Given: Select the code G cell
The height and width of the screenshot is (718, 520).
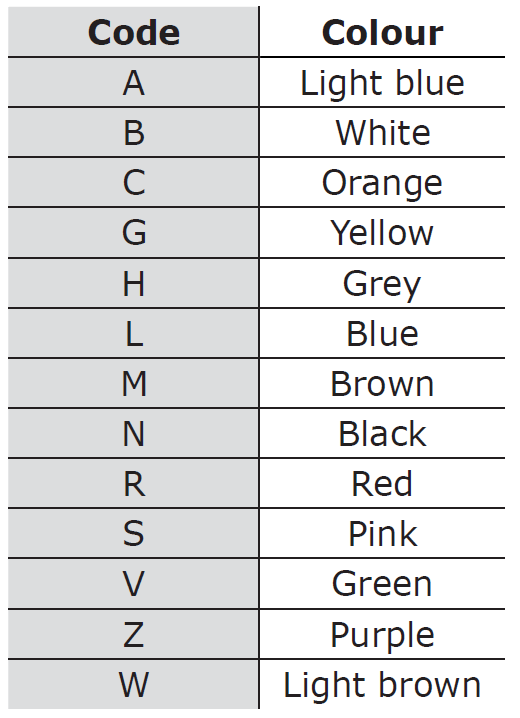Looking at the screenshot, I should [x=133, y=233].
